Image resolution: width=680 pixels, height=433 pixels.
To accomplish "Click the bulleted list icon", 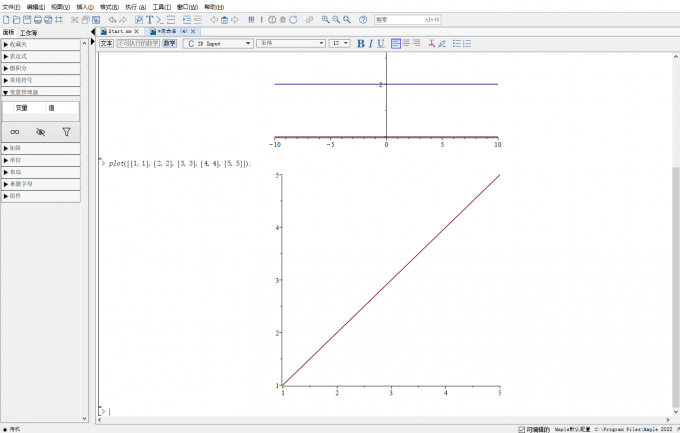I will 457,43.
